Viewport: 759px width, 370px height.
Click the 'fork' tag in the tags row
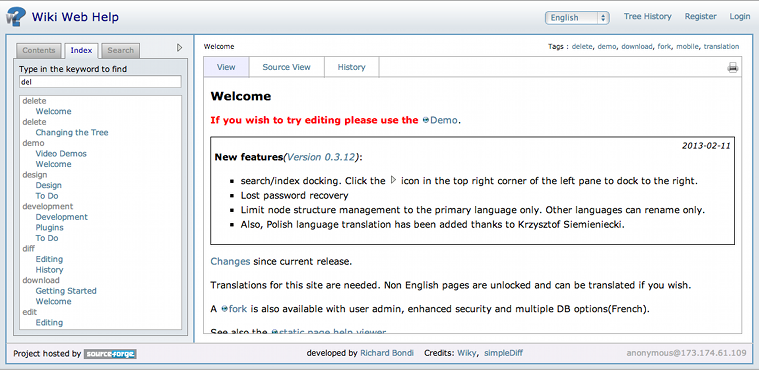click(665, 46)
